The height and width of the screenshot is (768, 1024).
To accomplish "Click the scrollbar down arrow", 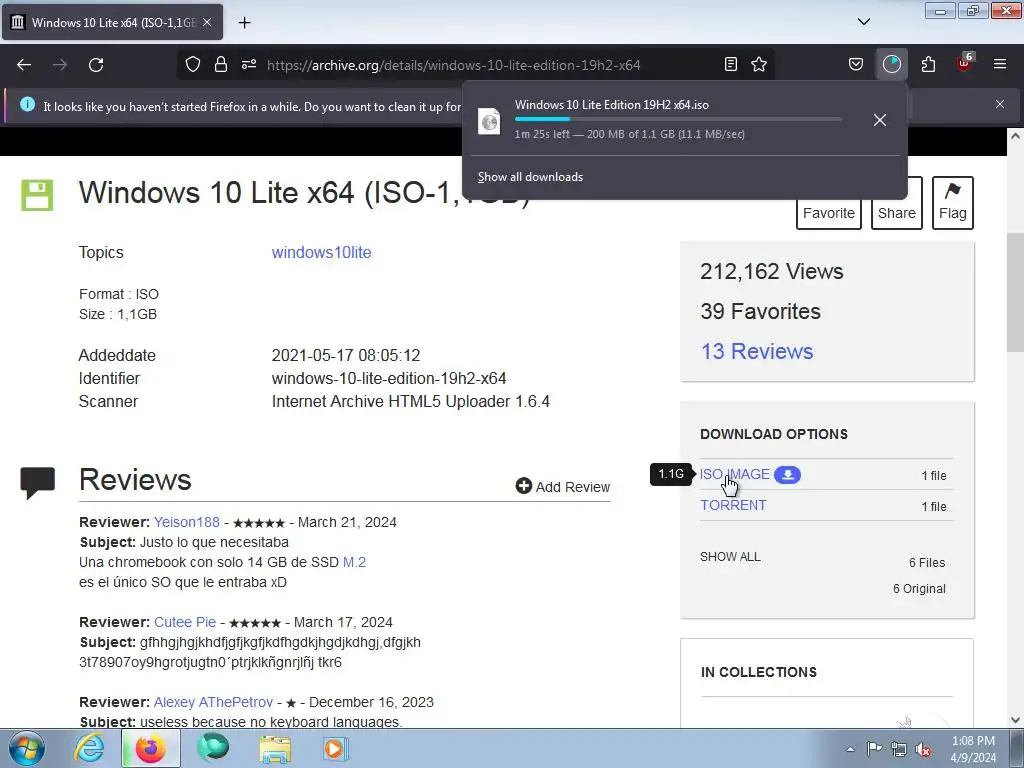I will coord(1015,720).
